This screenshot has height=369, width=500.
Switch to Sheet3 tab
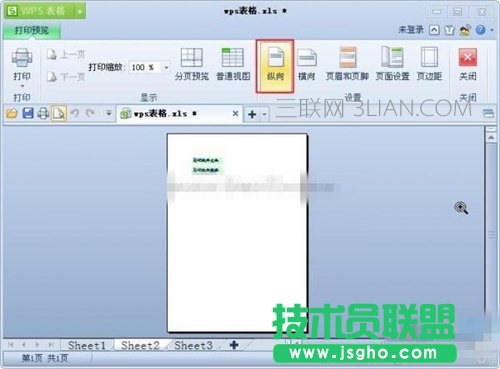click(x=193, y=345)
